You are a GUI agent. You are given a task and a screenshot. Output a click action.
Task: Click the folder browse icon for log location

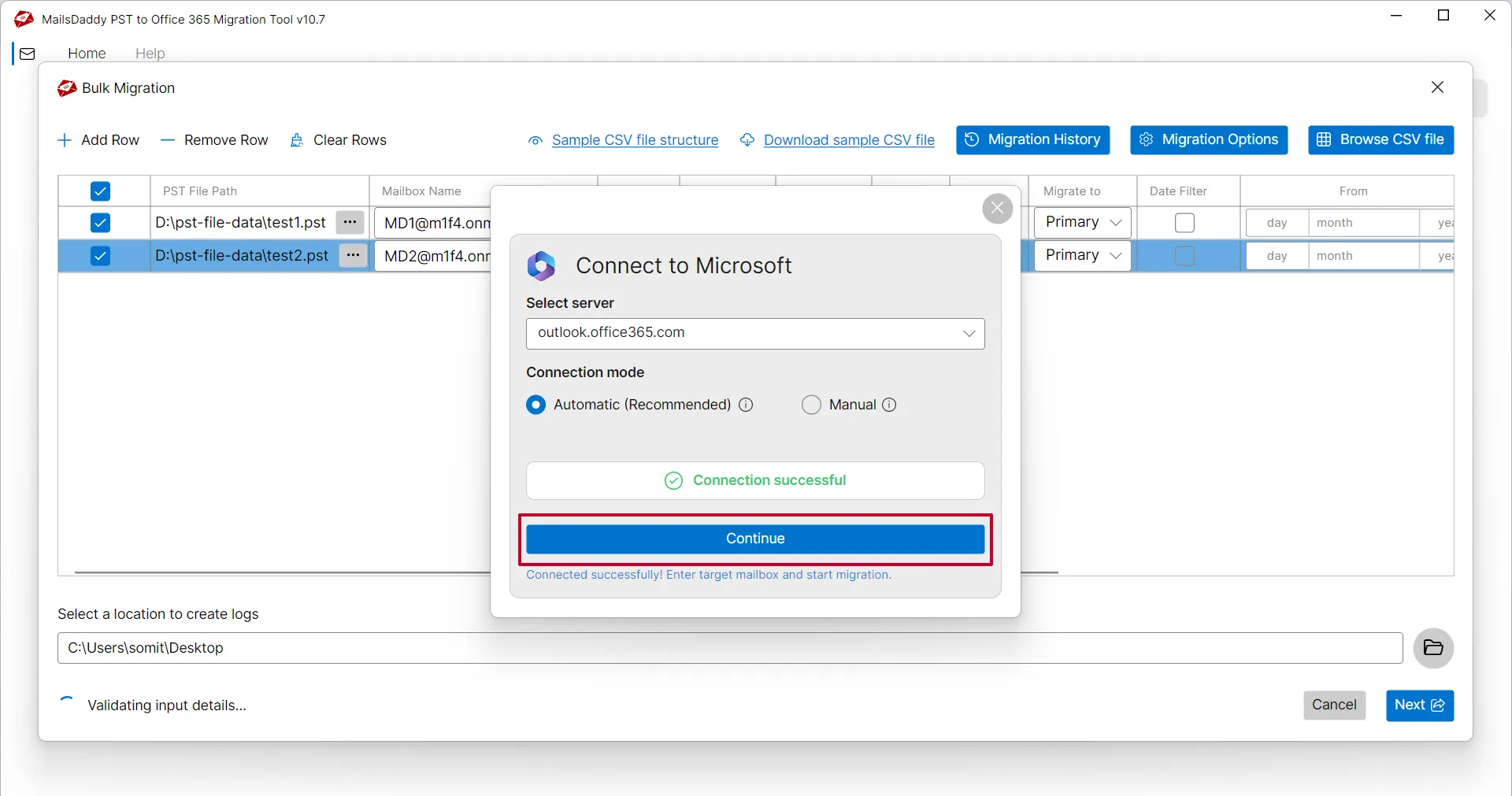pyautogui.click(x=1433, y=648)
